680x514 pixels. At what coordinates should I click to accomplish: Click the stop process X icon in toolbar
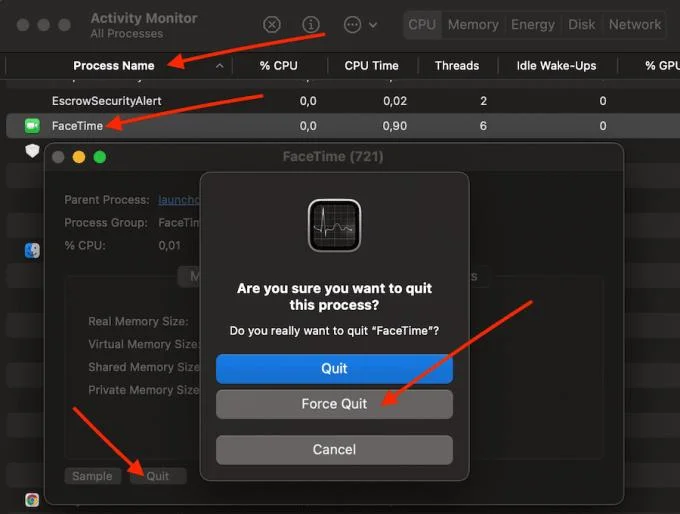[x=272, y=25]
